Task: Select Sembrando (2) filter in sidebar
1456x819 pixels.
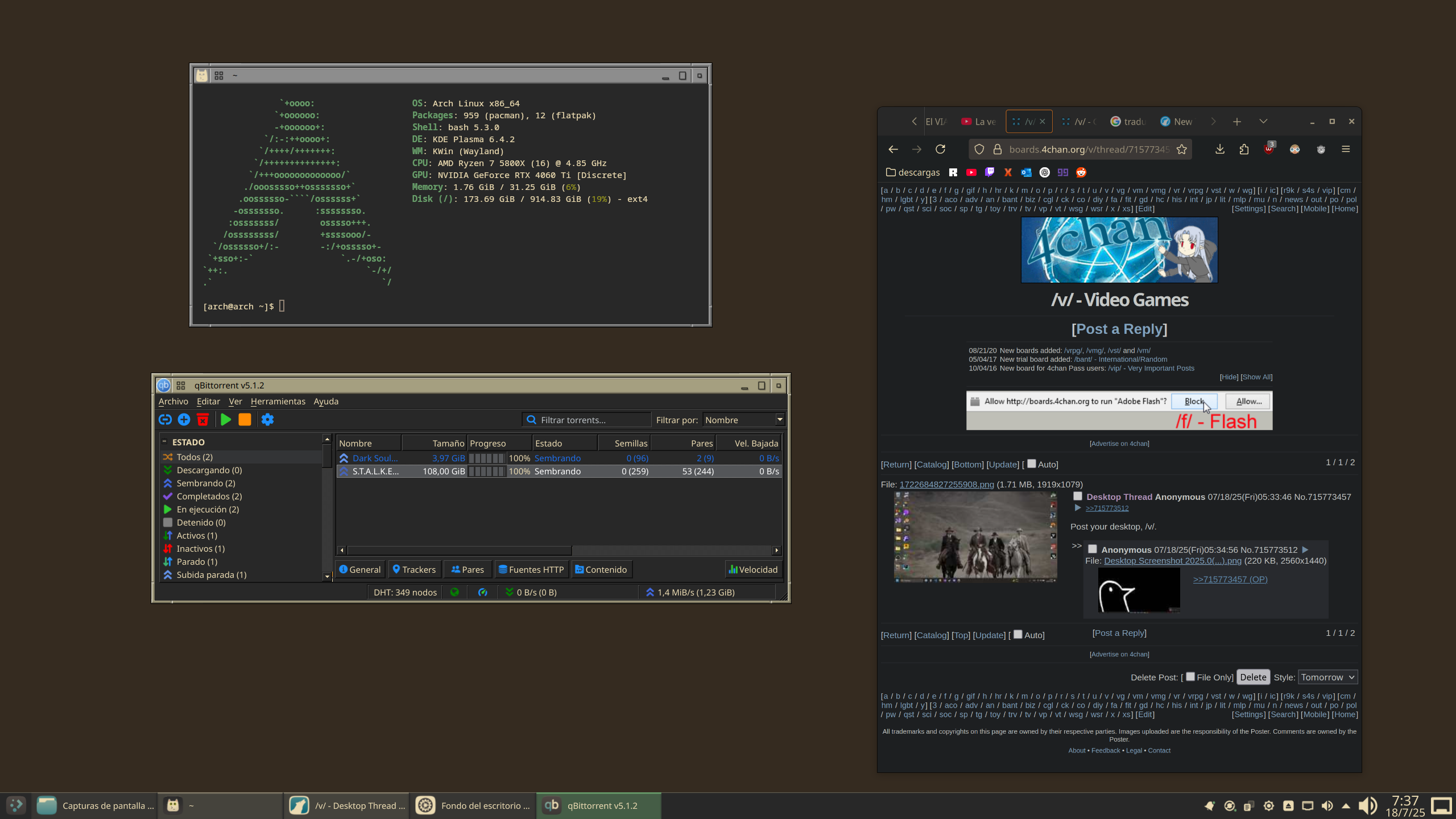Action: click(x=206, y=483)
